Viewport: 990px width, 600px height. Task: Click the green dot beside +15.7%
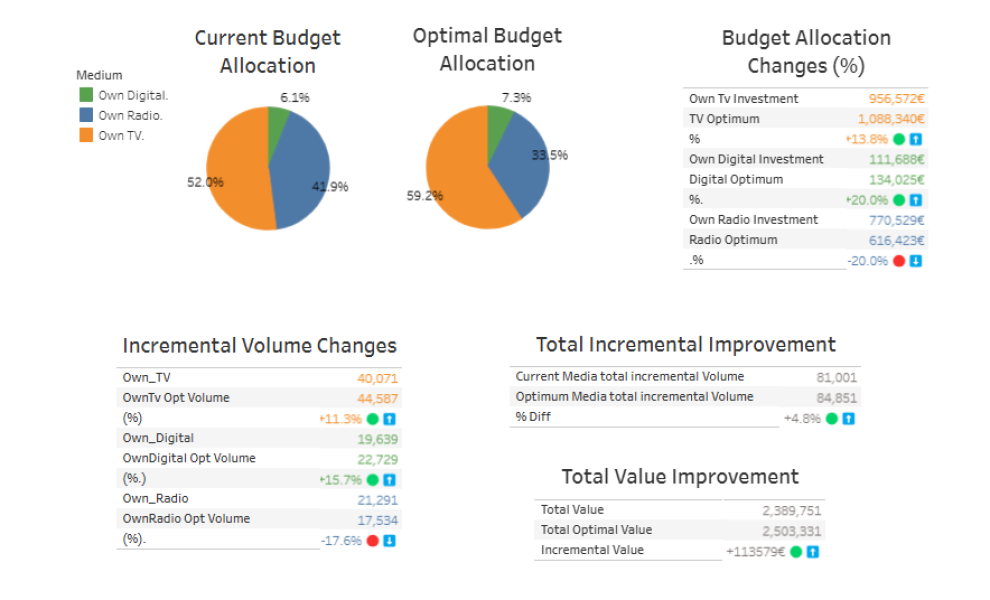pos(373,480)
